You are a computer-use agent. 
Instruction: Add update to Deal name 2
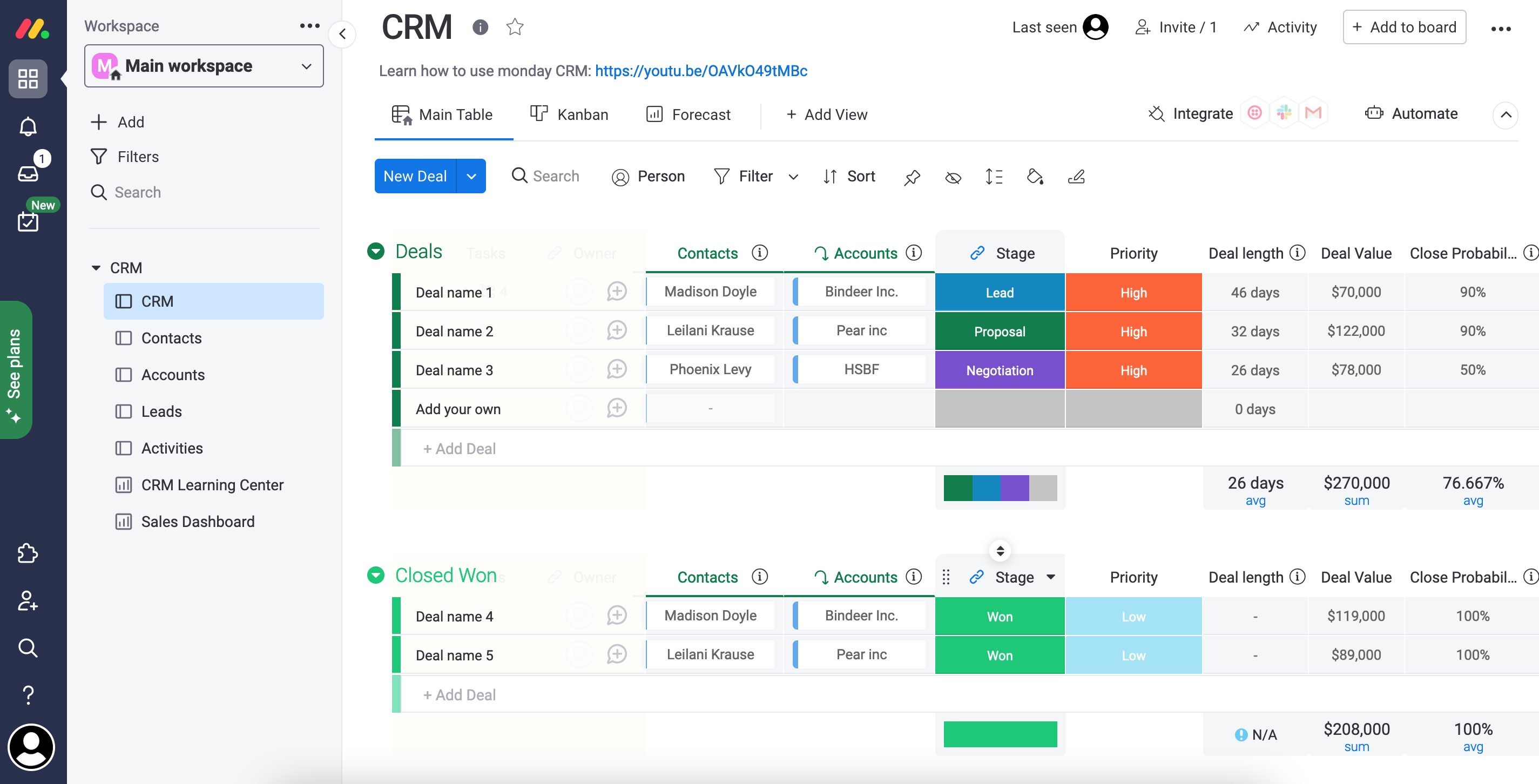617,330
